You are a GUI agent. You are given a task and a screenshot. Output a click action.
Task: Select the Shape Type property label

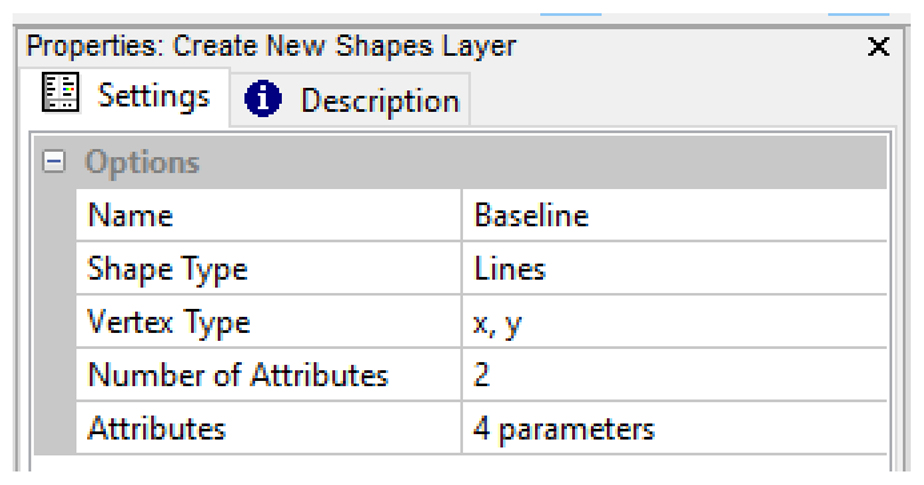pos(167,269)
